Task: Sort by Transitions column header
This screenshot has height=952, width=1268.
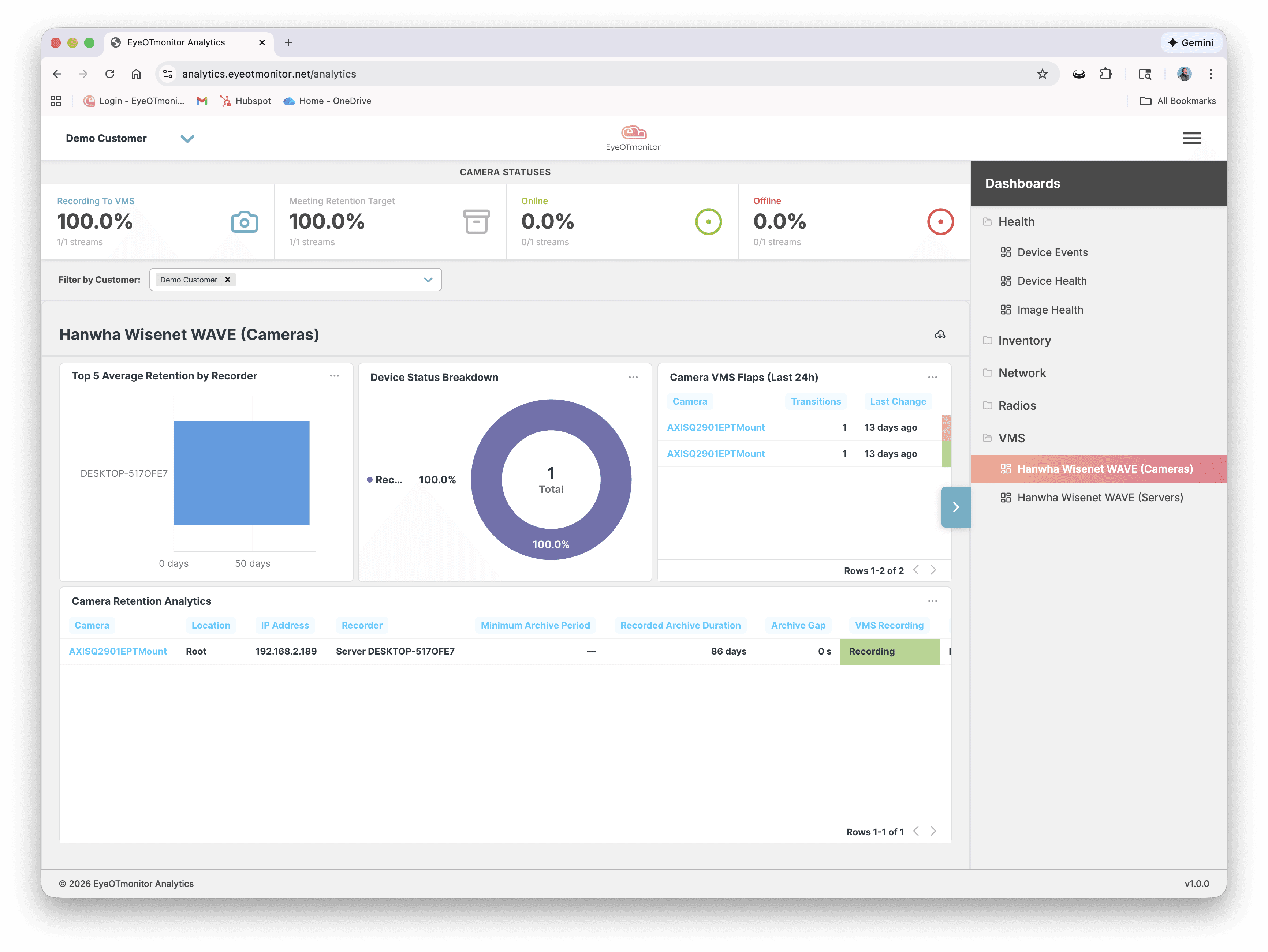Action: pyautogui.click(x=815, y=401)
